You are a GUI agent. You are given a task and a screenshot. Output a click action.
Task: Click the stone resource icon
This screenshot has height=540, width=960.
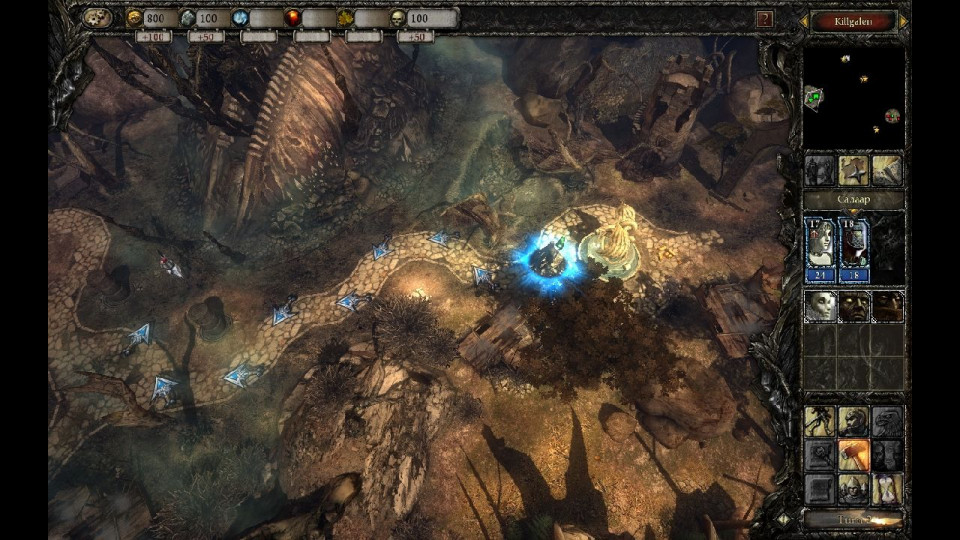[x=186, y=18]
